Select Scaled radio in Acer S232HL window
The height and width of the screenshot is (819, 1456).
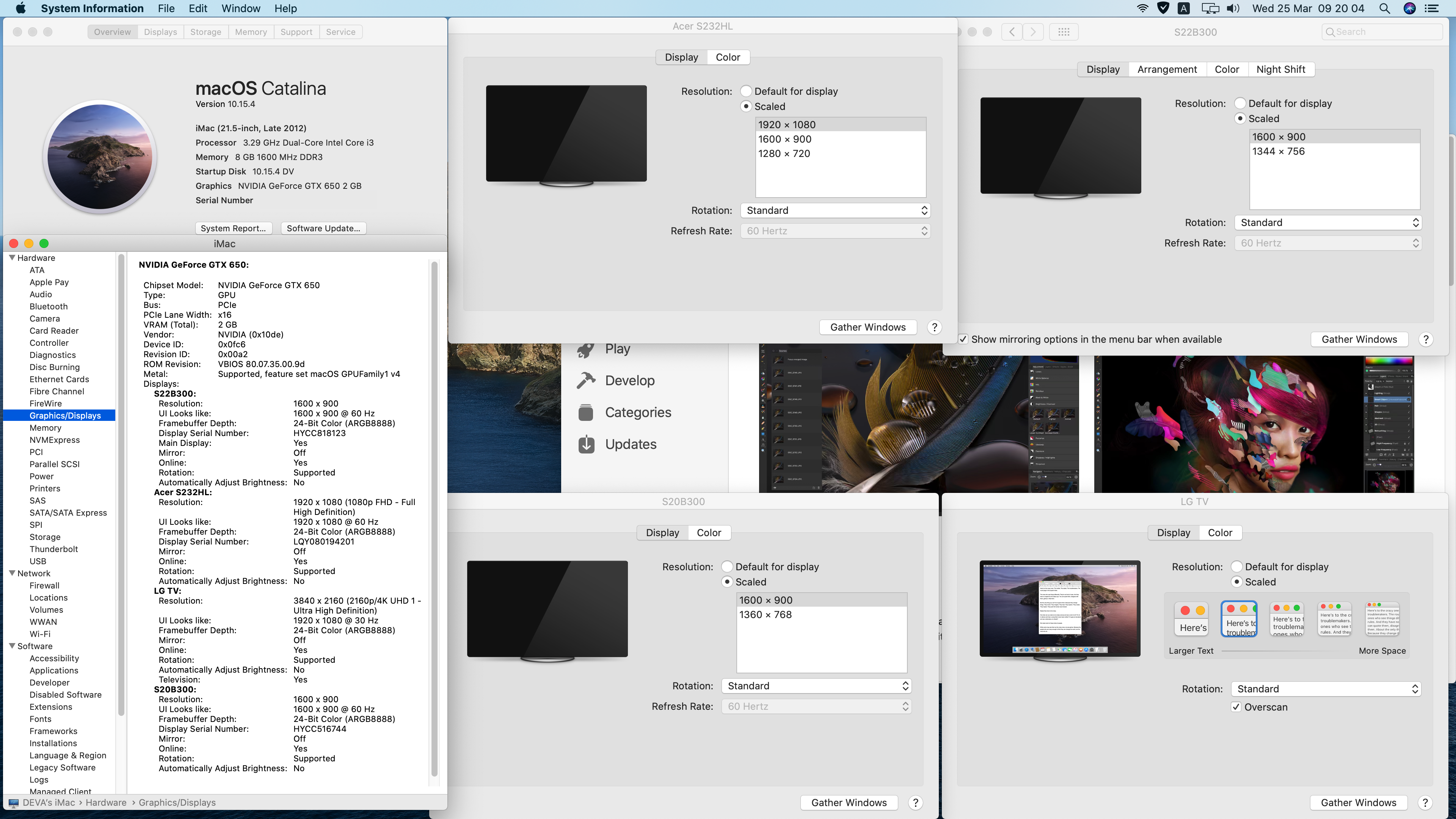[x=746, y=106]
